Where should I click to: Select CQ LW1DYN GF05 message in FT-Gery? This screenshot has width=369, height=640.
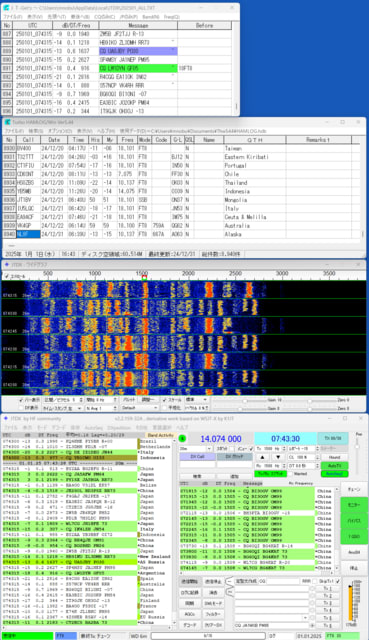[138, 68]
